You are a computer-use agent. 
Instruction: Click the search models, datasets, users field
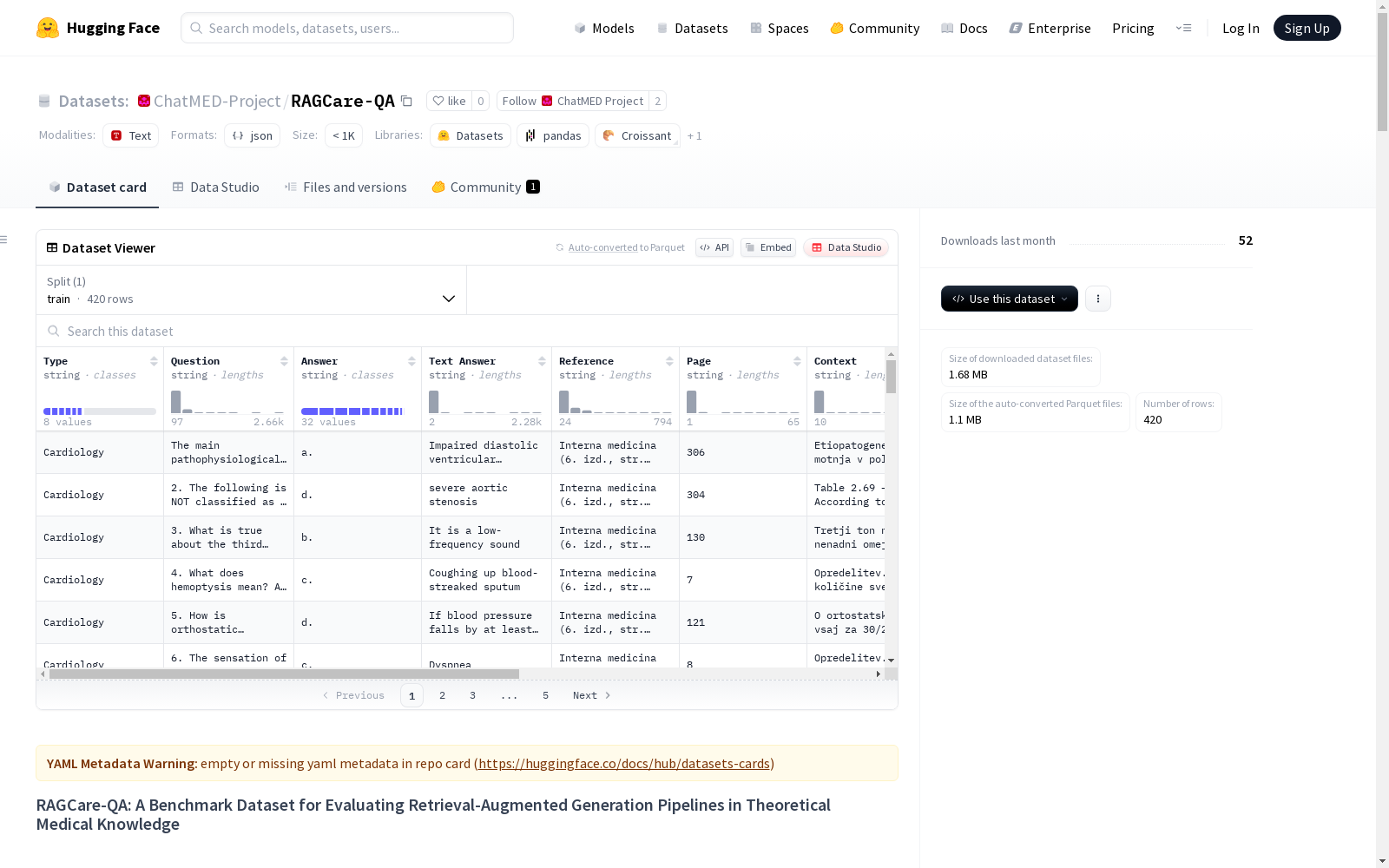[347, 28]
